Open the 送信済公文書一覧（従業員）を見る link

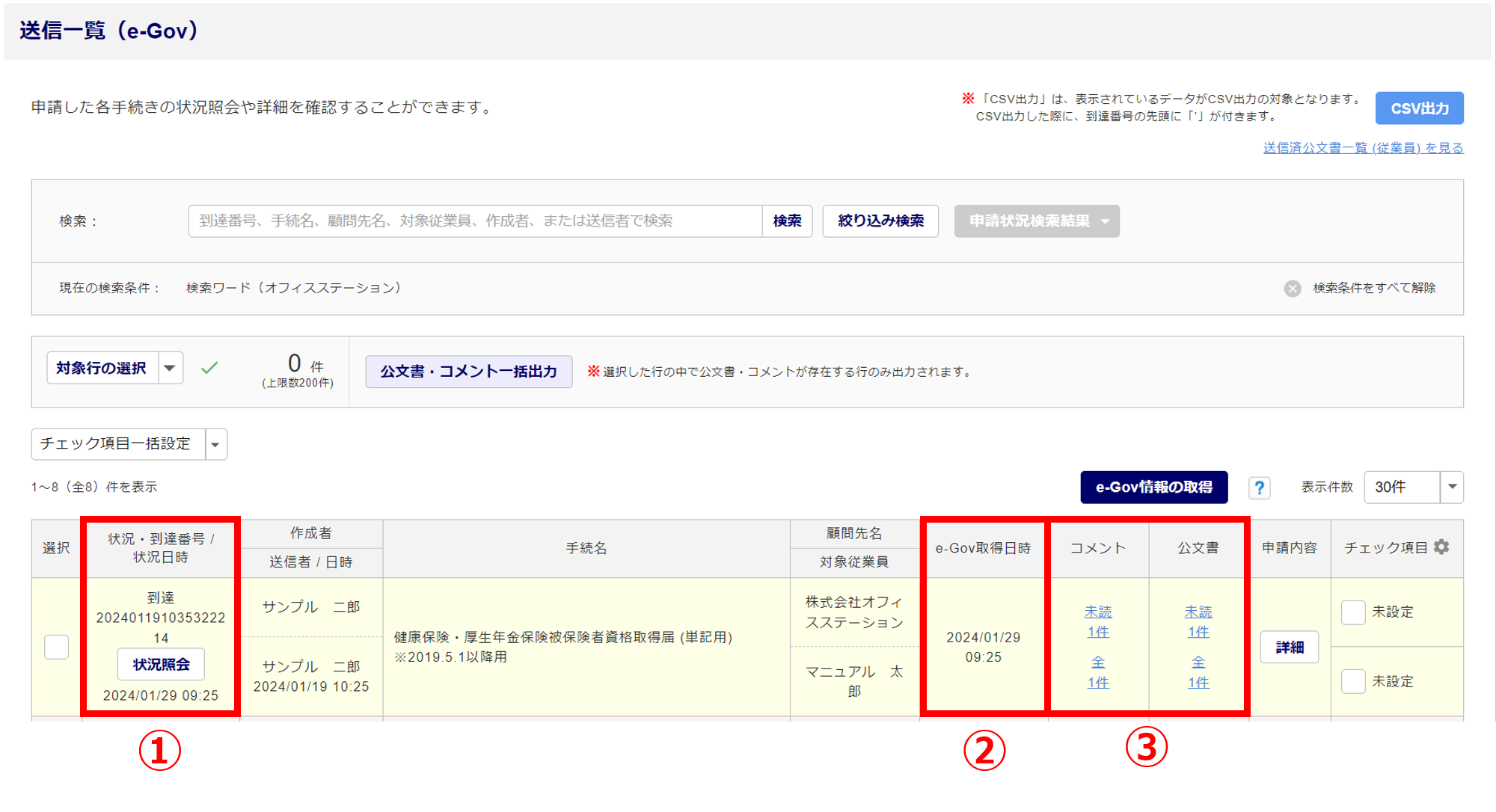1363,148
